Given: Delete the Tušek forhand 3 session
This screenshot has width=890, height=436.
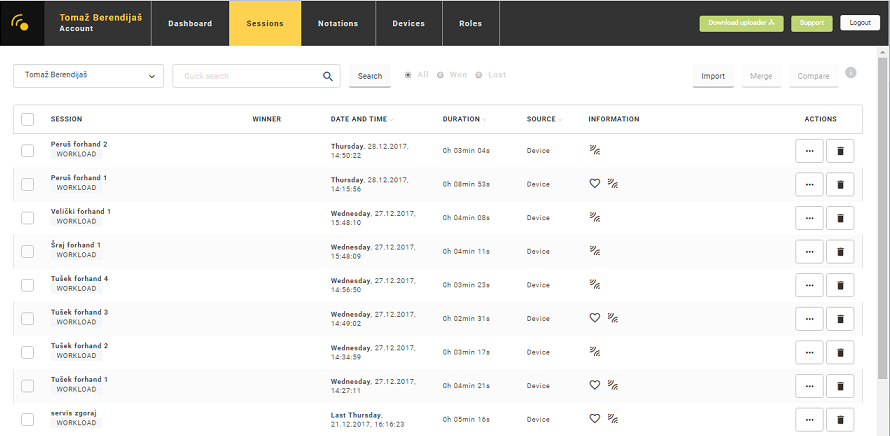Looking at the screenshot, I should (840, 318).
